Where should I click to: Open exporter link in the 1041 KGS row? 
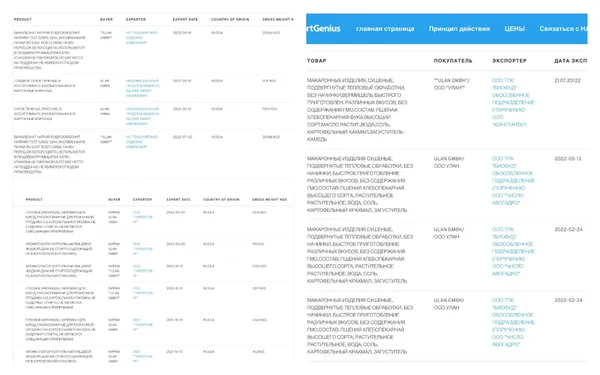pyautogui.click(x=142, y=88)
